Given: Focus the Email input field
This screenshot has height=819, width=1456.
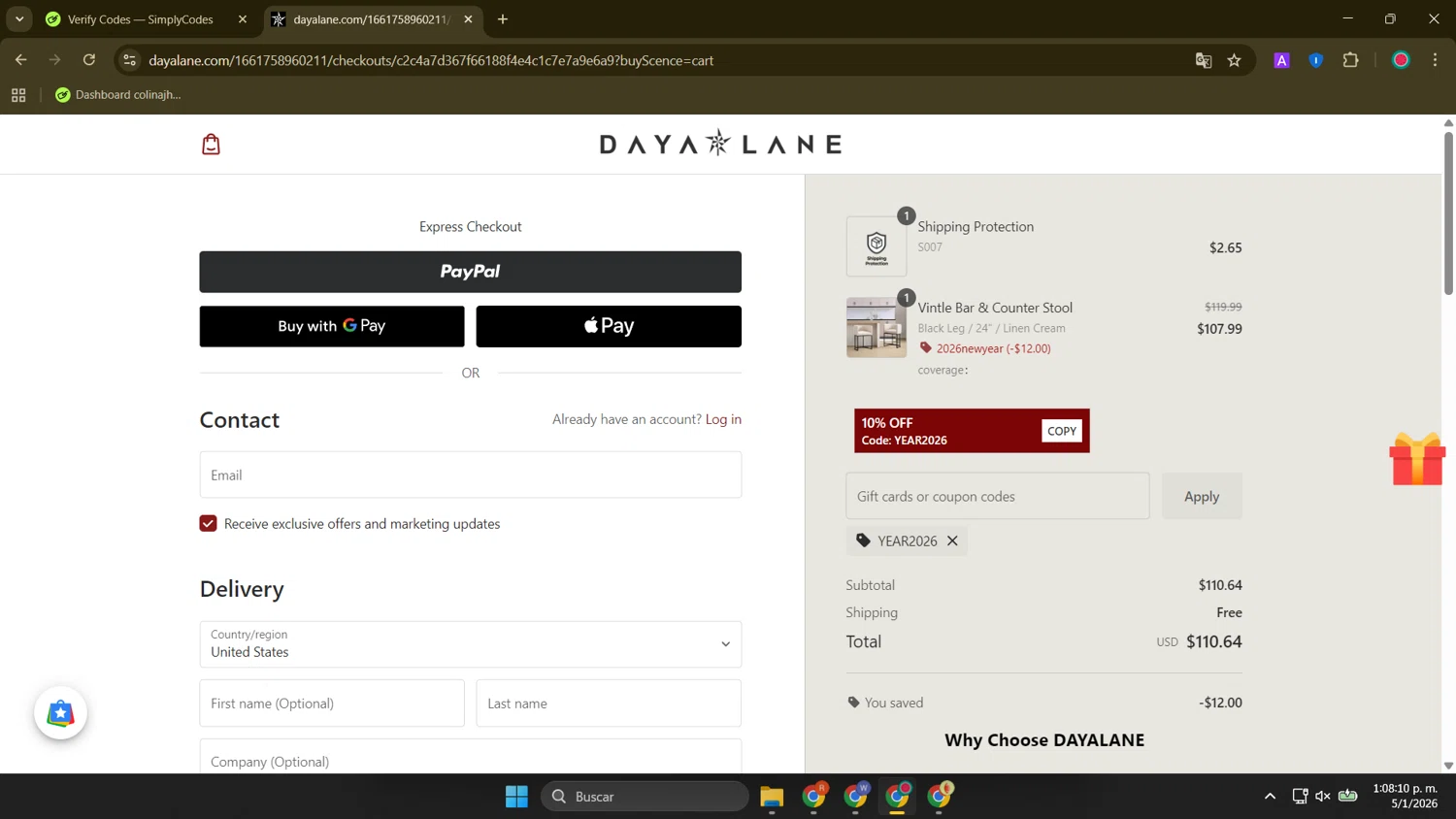Looking at the screenshot, I should point(471,475).
